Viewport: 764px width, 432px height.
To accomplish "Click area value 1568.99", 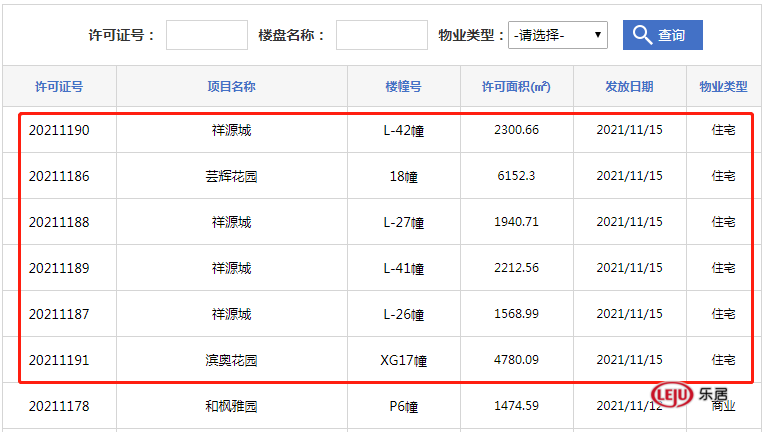I will (x=516, y=314).
